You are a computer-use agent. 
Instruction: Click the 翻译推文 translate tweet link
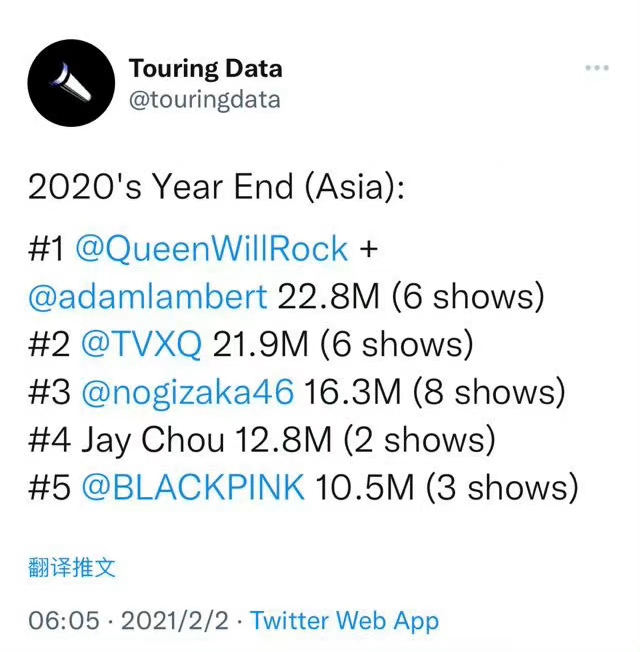(x=72, y=567)
